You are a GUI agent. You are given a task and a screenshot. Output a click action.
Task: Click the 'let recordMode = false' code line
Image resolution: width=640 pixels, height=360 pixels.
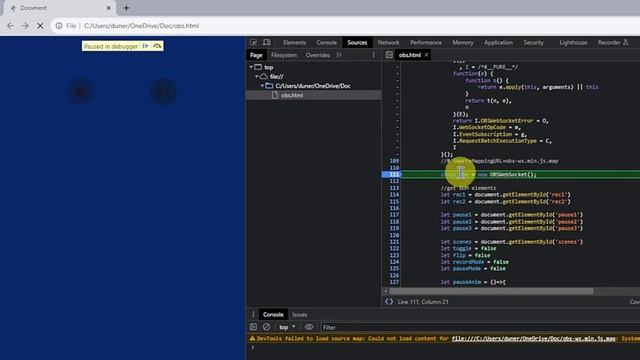[x=475, y=262]
